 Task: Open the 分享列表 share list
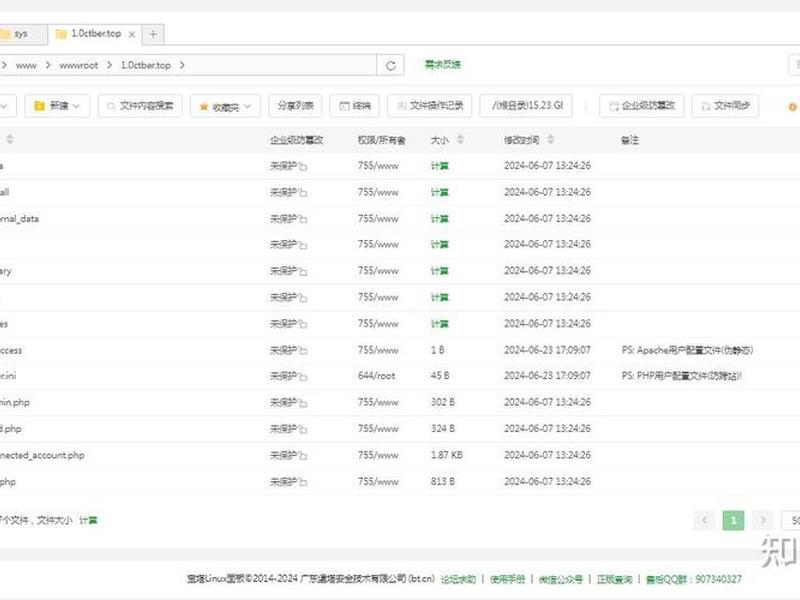pyautogui.click(x=295, y=106)
